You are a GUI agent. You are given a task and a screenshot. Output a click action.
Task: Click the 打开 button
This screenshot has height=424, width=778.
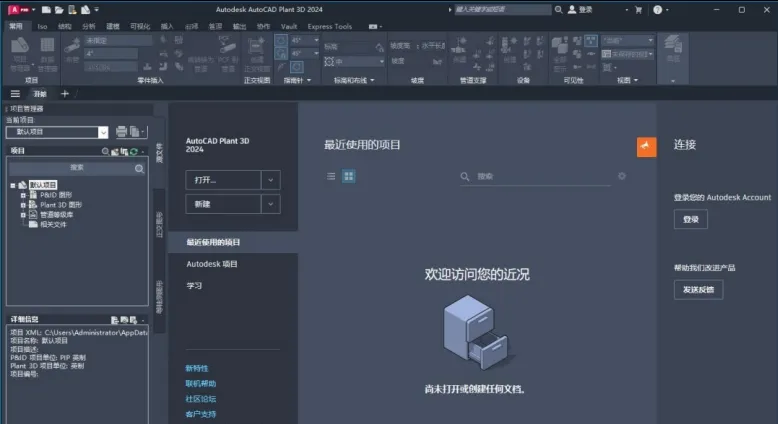(x=223, y=180)
